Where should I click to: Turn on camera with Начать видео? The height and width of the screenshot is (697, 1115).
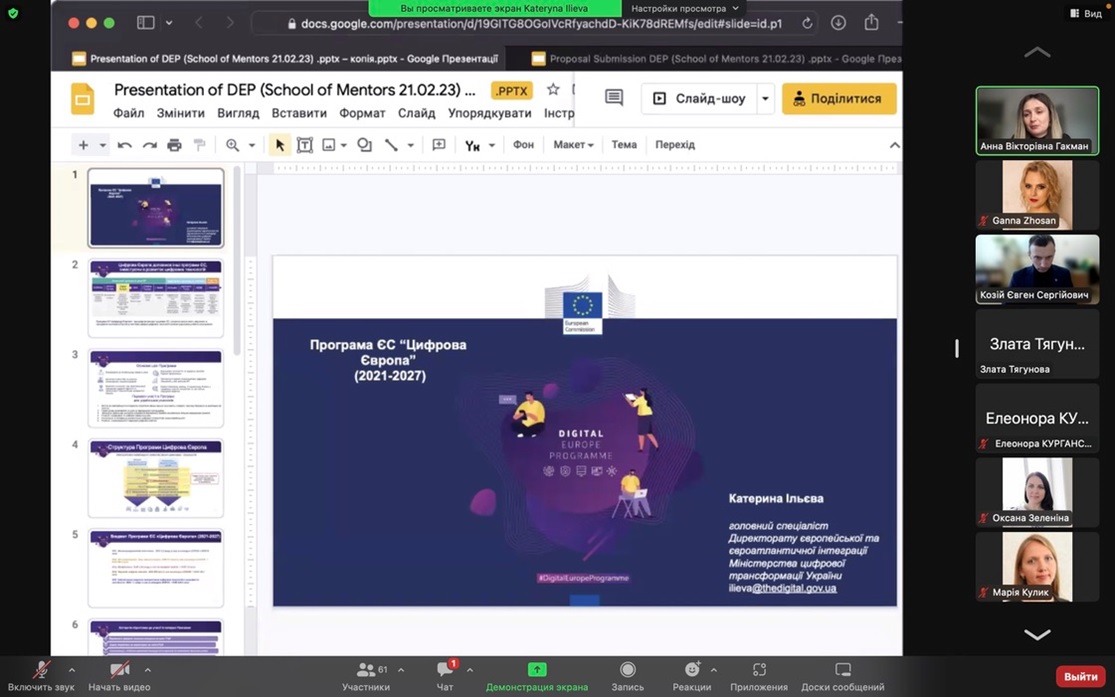pos(119,676)
